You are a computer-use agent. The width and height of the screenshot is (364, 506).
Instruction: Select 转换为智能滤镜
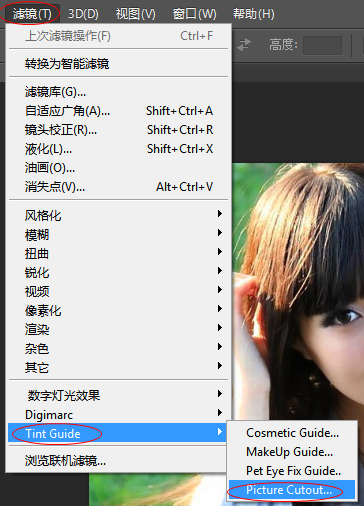[x=118, y=63]
